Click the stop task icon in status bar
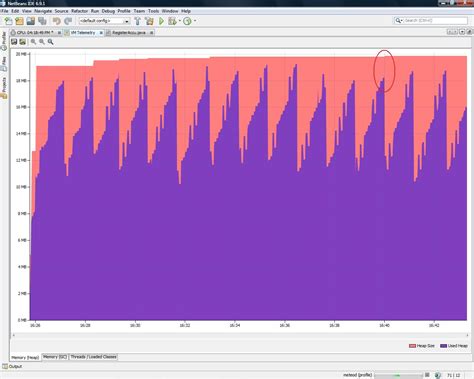 coord(427,375)
